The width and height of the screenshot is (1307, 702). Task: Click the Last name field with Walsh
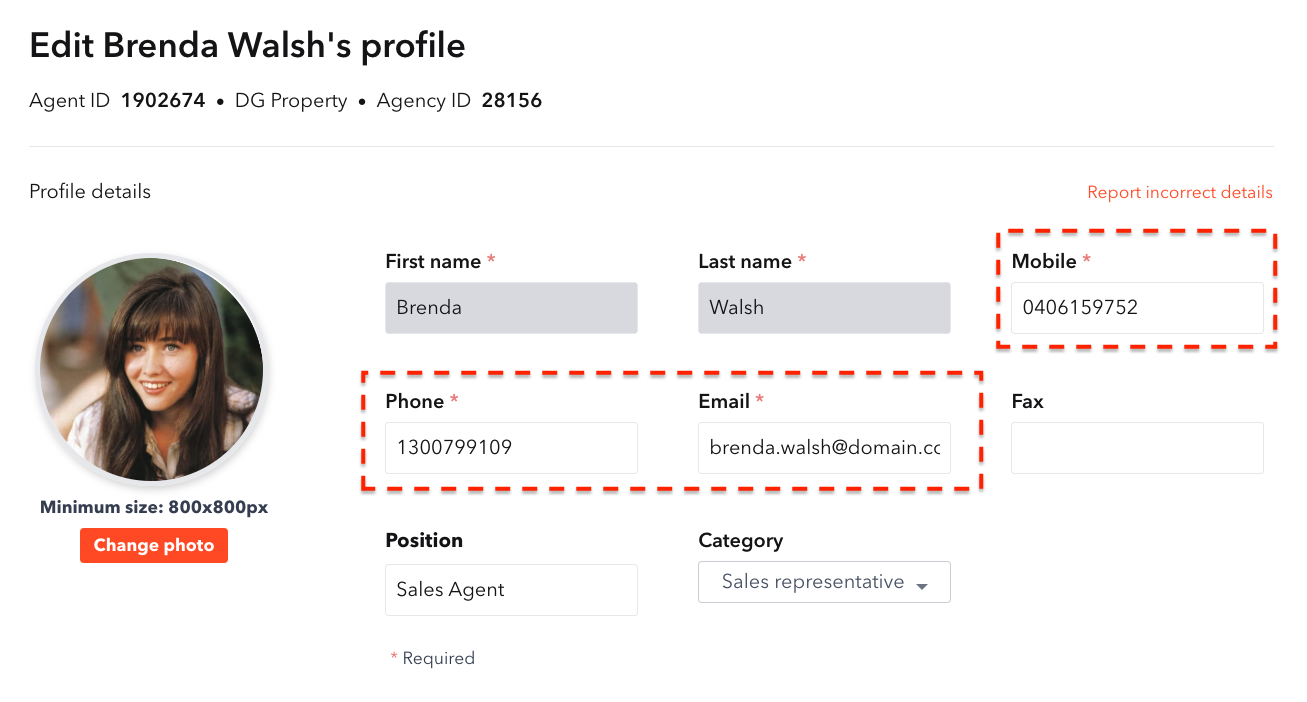[x=824, y=308]
